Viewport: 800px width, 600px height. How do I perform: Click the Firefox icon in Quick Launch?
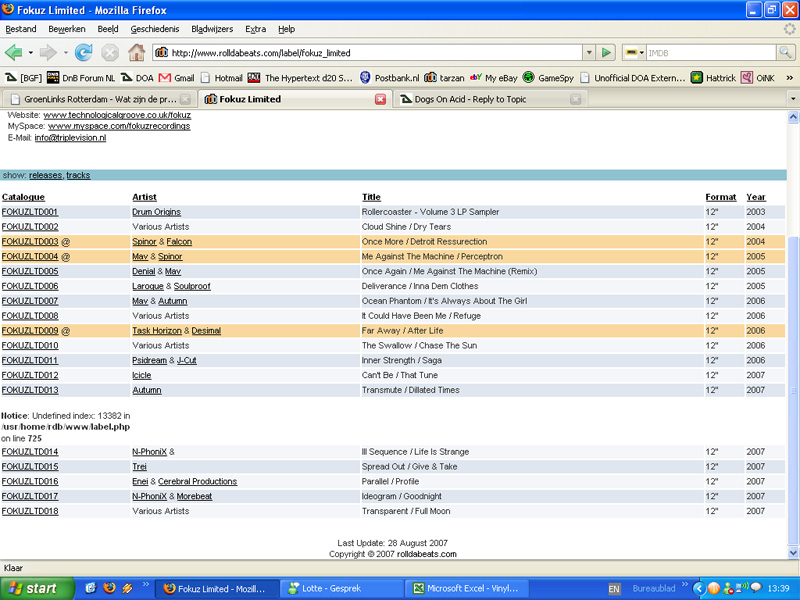(x=109, y=588)
